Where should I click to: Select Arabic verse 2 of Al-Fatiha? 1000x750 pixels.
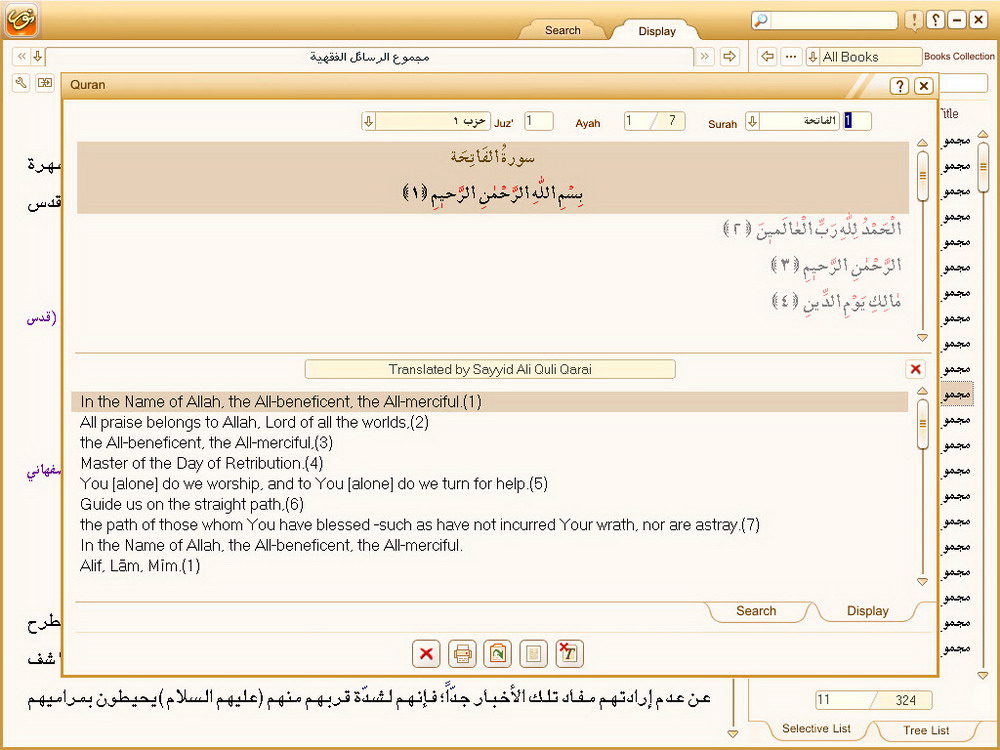812,229
